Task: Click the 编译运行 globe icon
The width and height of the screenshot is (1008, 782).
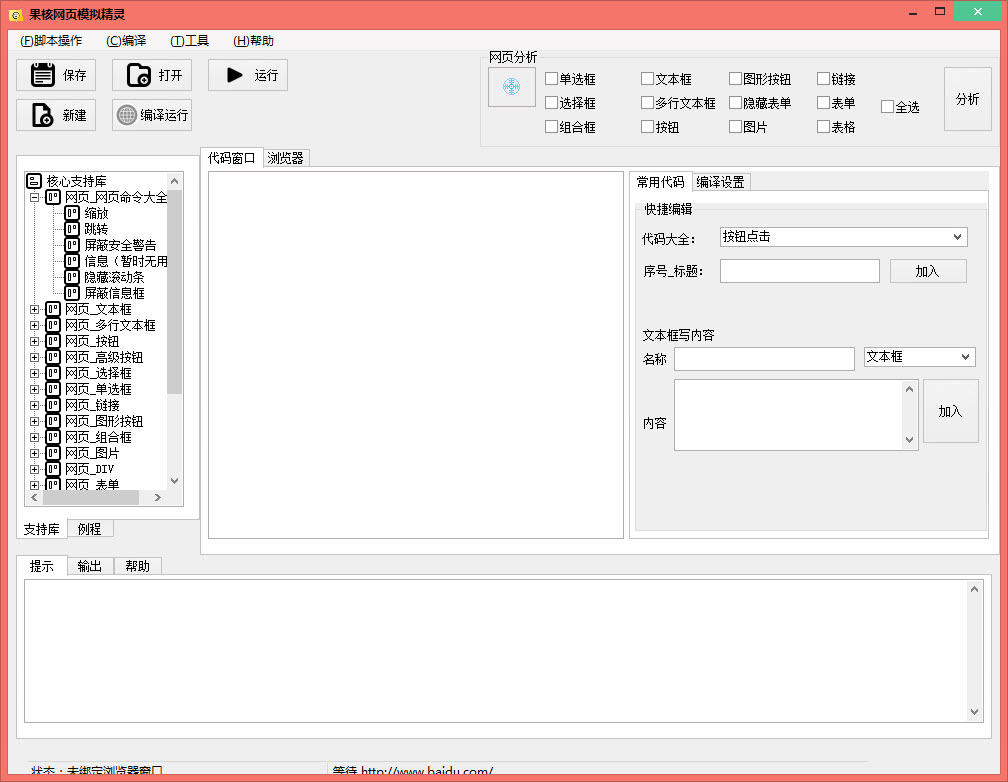Action: (126, 115)
